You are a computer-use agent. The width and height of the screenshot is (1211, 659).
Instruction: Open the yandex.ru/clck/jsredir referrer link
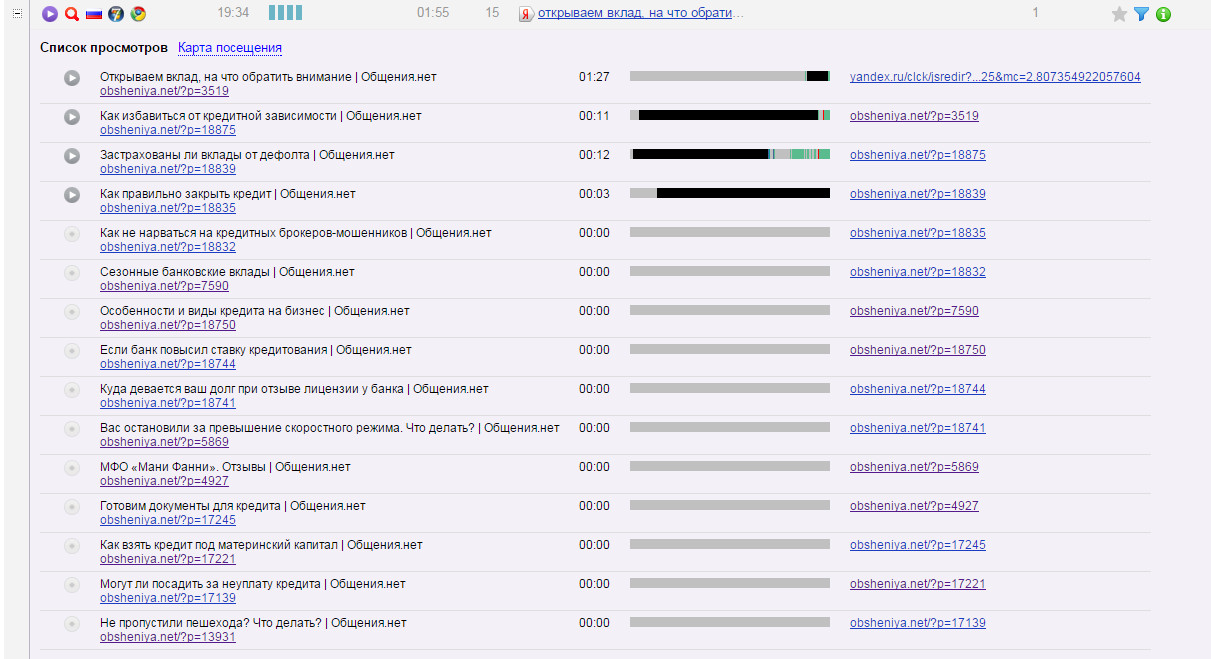[995, 77]
